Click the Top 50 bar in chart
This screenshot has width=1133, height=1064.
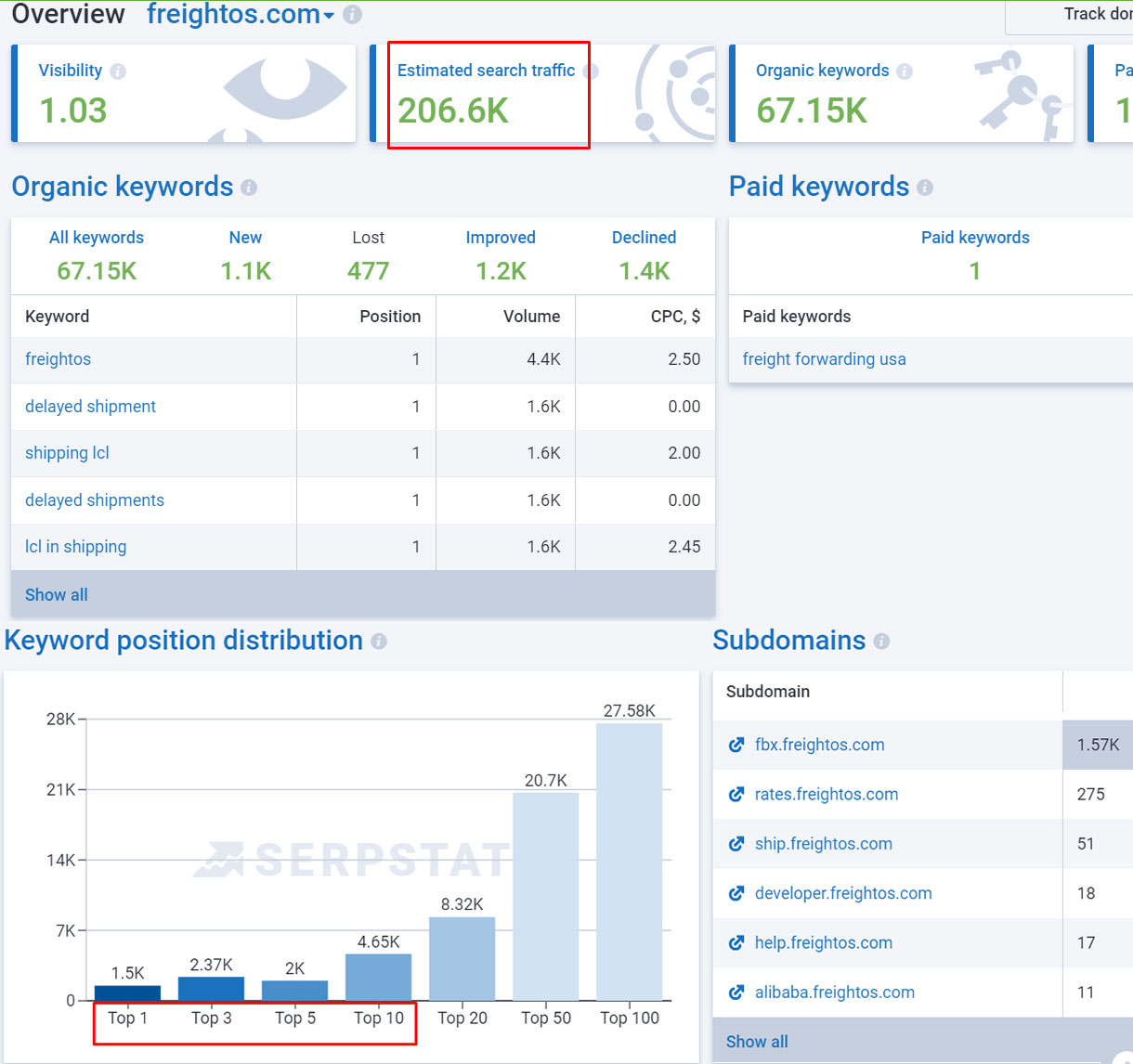click(x=546, y=897)
